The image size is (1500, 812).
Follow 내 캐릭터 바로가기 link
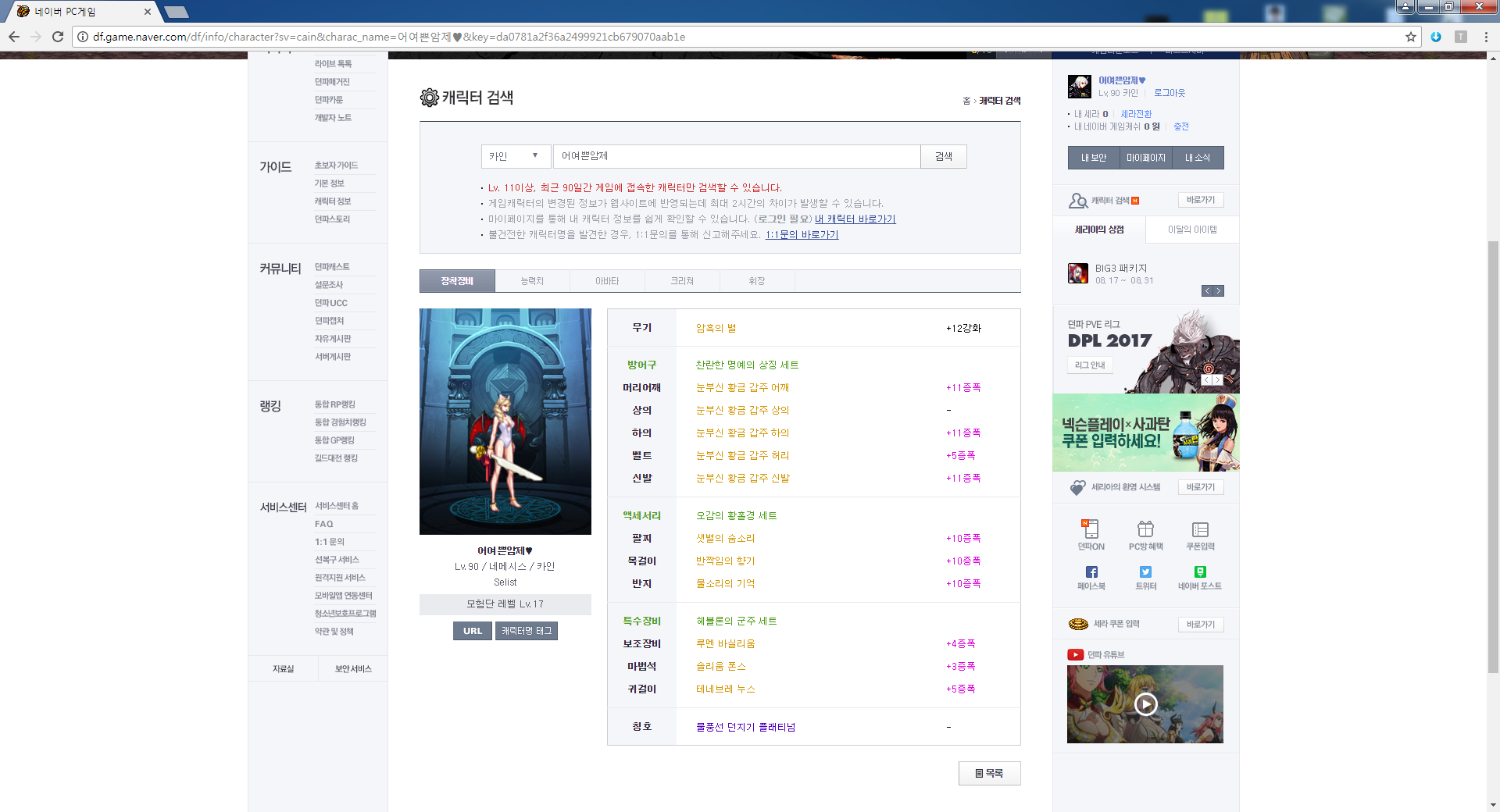click(855, 219)
